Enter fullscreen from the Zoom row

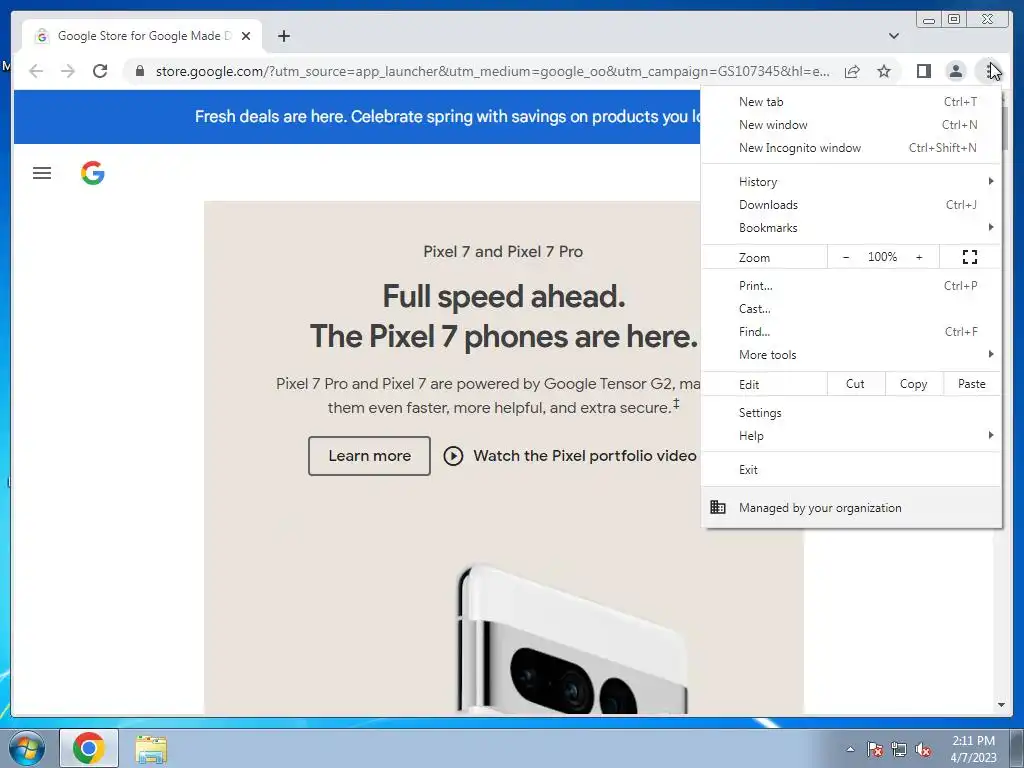click(970, 257)
